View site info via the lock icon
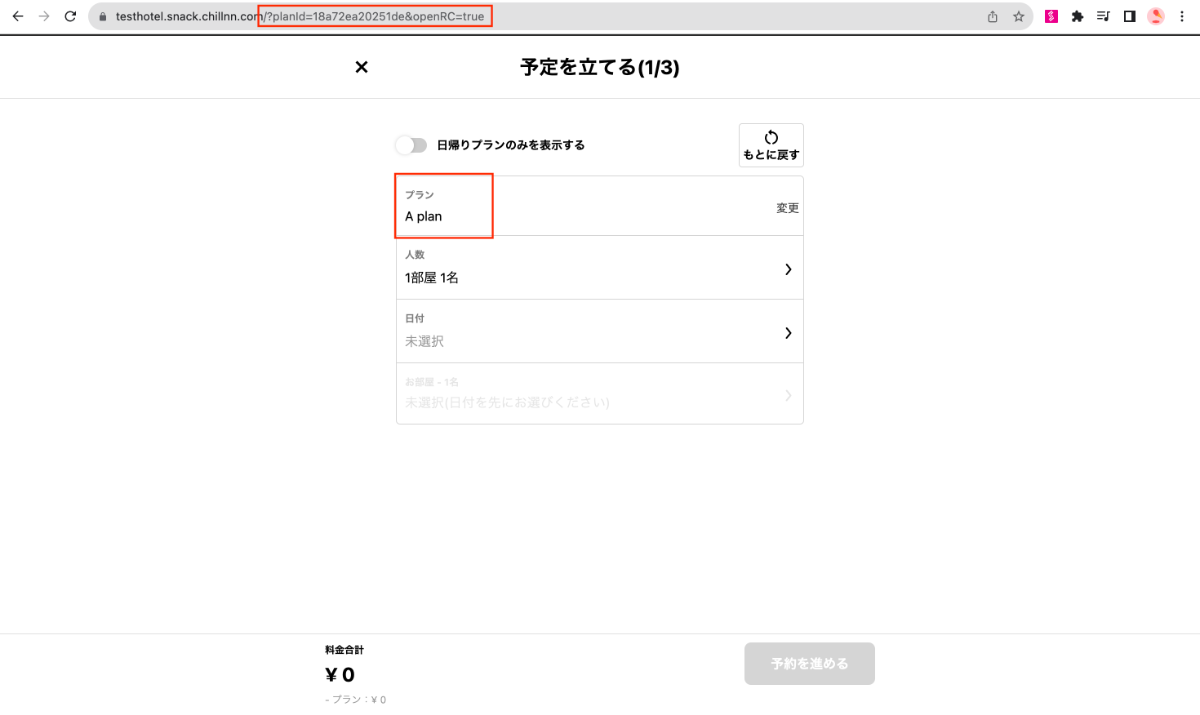 102,17
